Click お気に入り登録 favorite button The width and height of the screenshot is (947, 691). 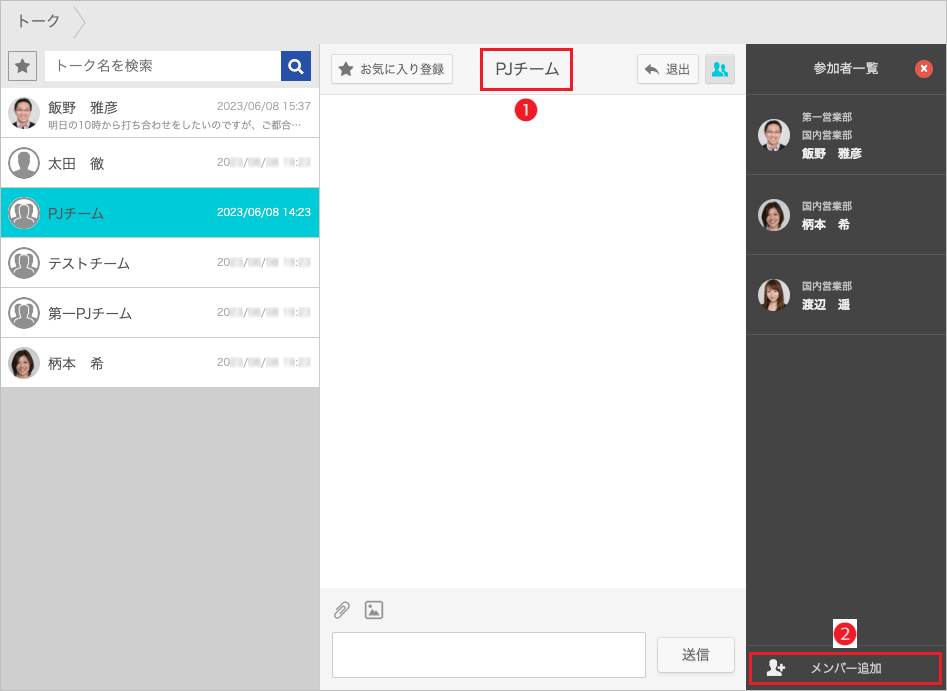[x=392, y=69]
